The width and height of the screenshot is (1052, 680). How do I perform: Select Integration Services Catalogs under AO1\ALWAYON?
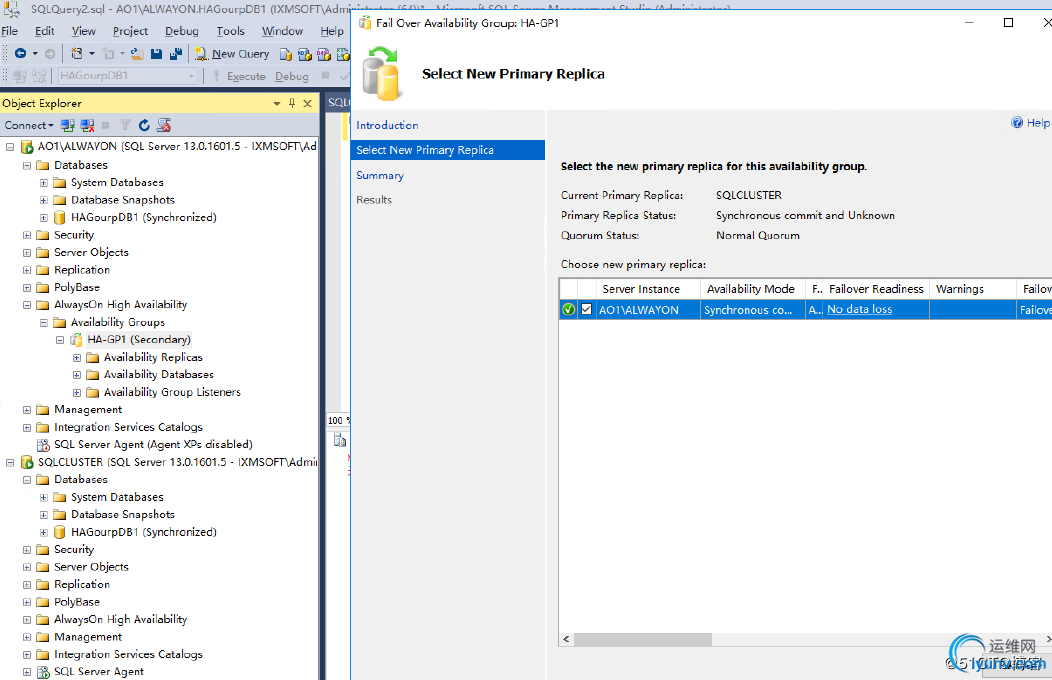[x=128, y=427]
